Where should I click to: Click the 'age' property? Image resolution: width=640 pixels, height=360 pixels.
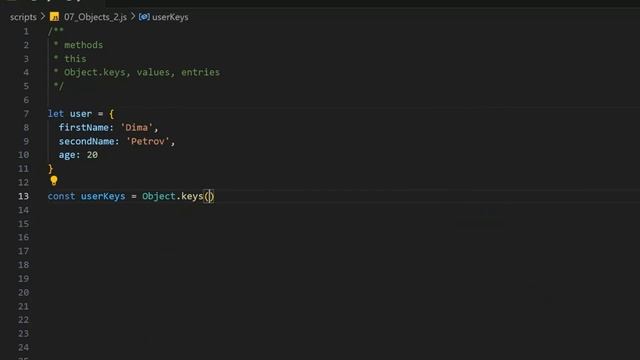pyautogui.click(x=67, y=155)
